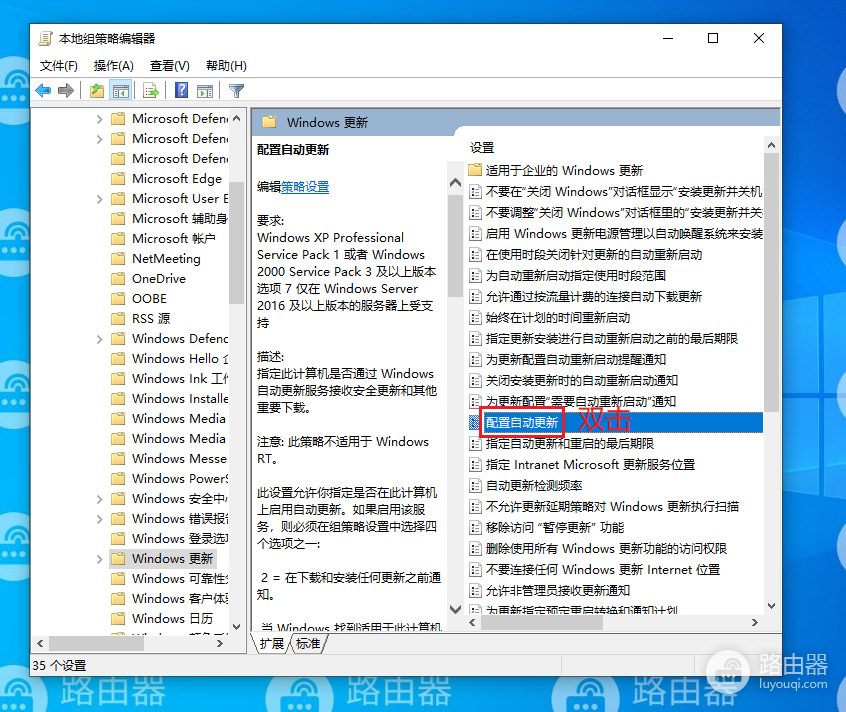Click the Filter funnel toolbar icon
The width and height of the screenshot is (846, 712).
coord(236,91)
